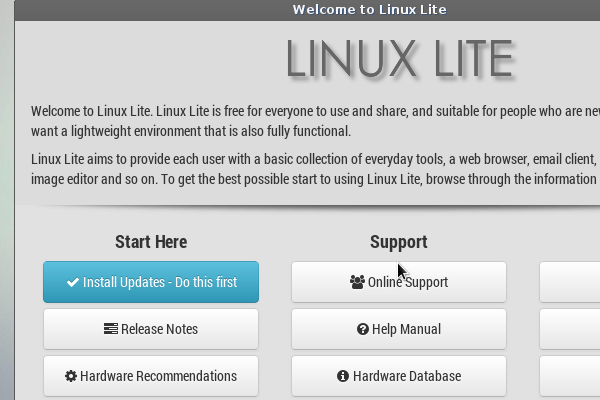Click the Welcome to Linux Lite title bar

tap(307, 10)
